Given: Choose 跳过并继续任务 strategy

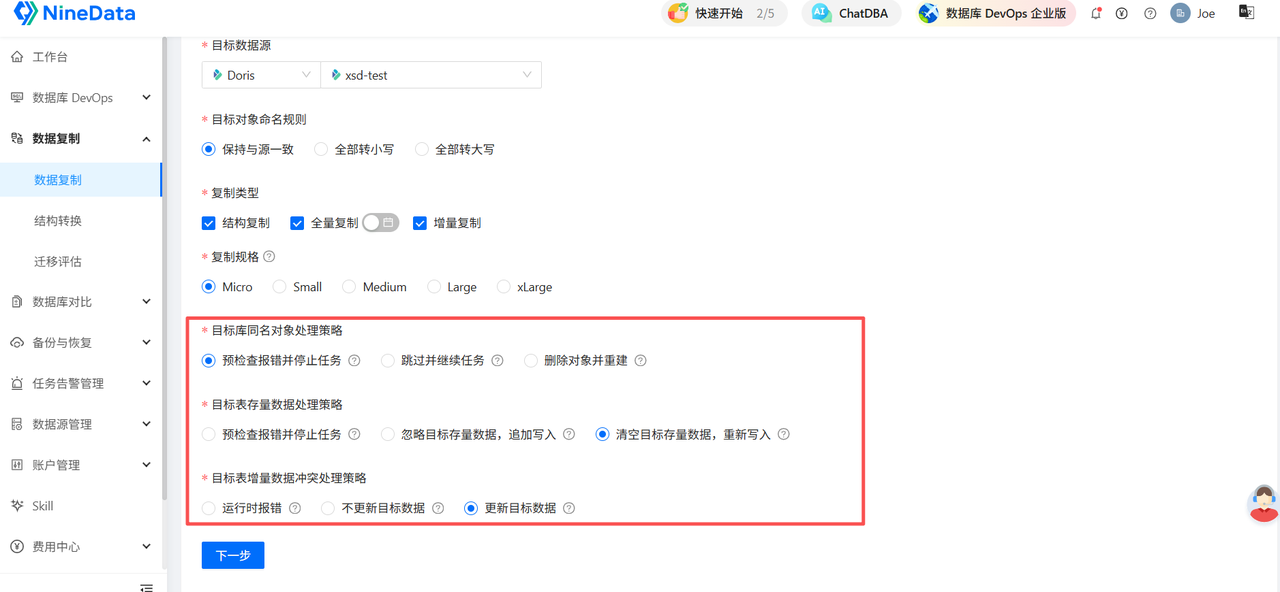Looking at the screenshot, I should coord(388,361).
